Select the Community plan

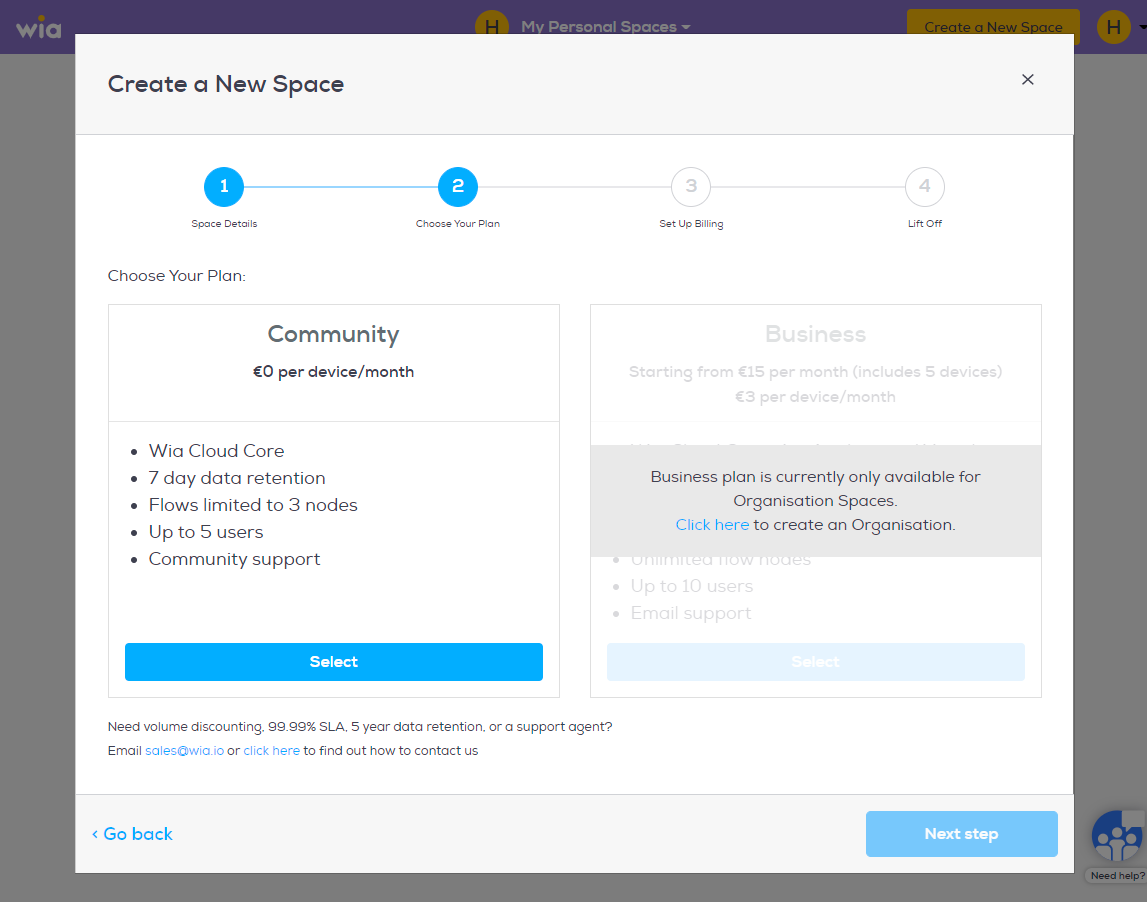334,662
